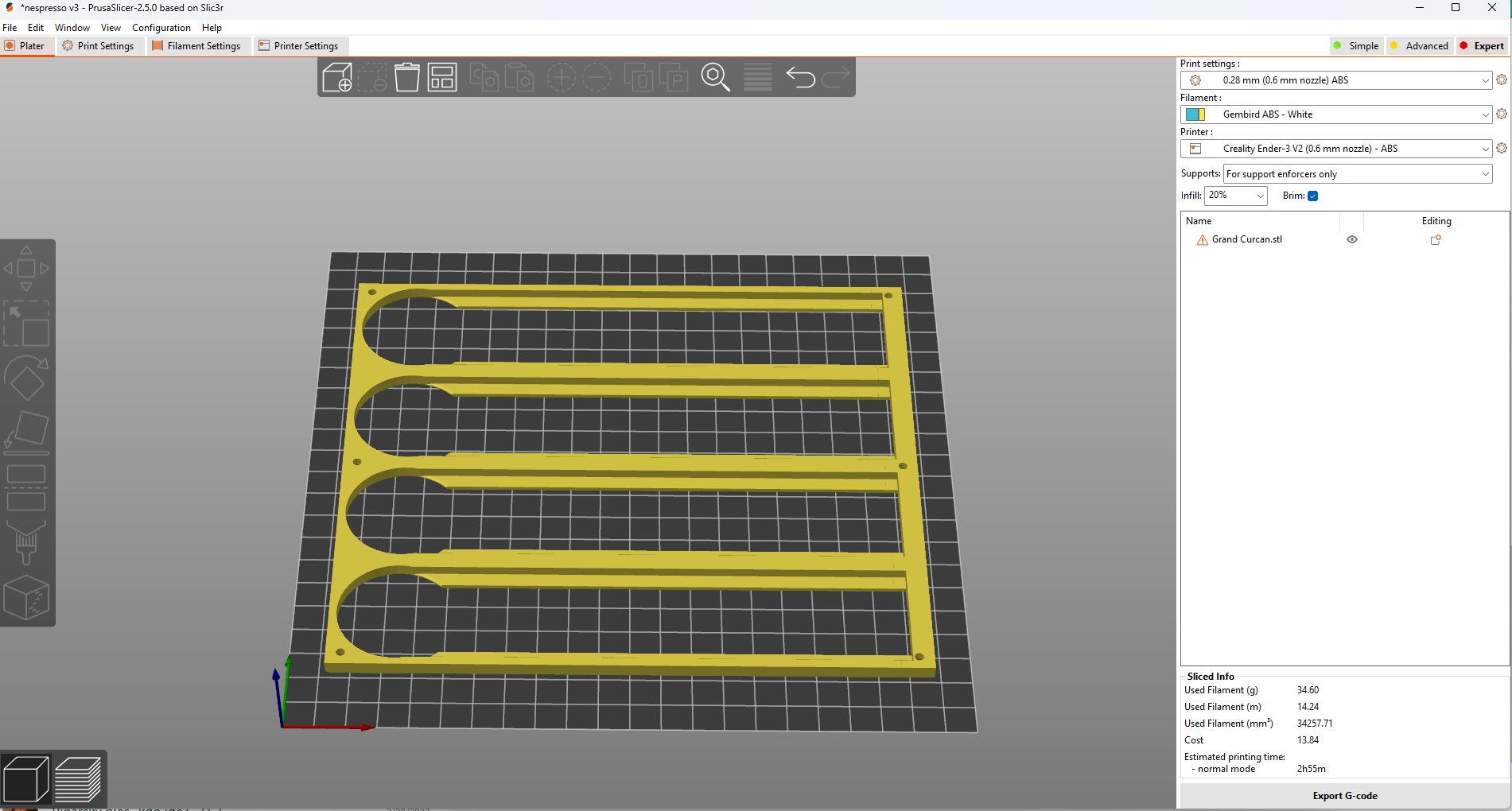Hide Grand Curcan.stl with eye icon
Screen dimensions: 1512x811
tap(1351, 239)
